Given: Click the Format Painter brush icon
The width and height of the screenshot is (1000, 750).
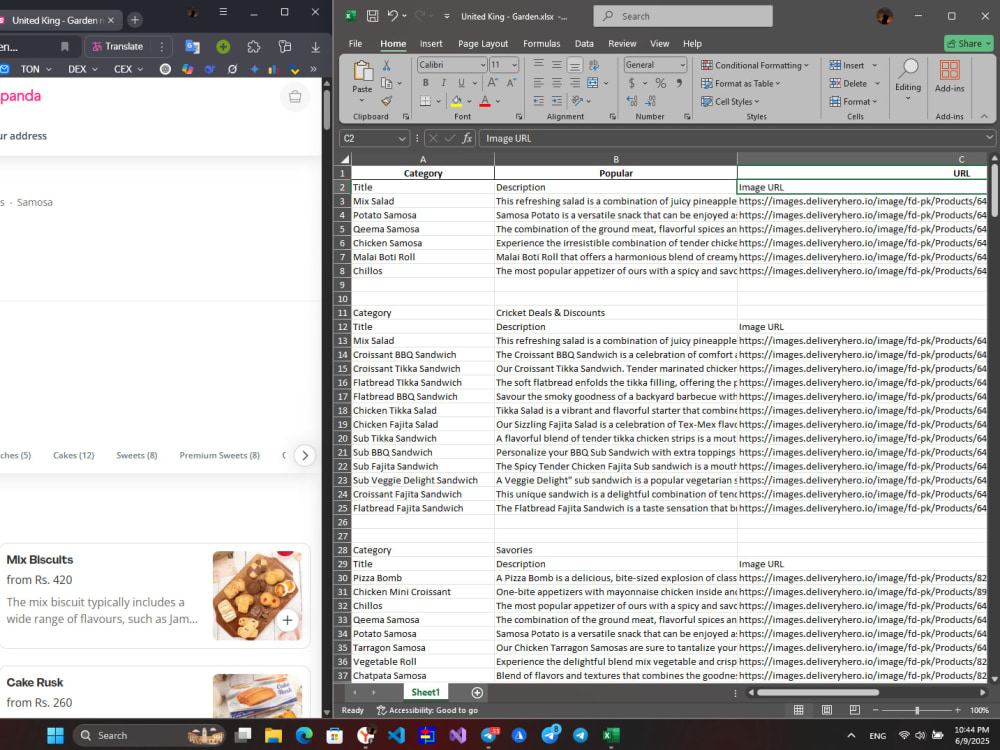Looking at the screenshot, I should pos(386,101).
